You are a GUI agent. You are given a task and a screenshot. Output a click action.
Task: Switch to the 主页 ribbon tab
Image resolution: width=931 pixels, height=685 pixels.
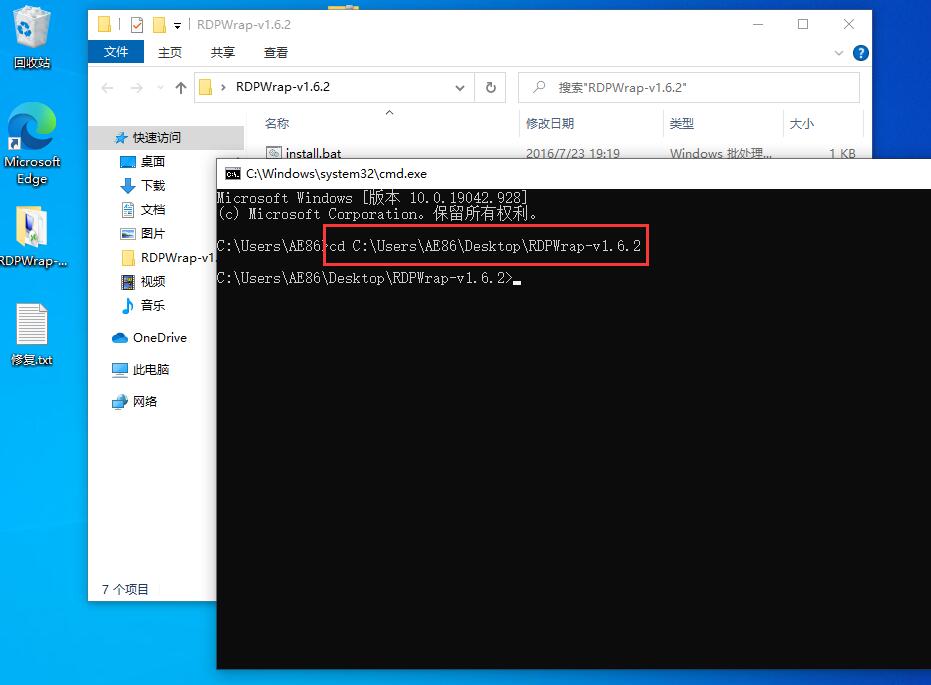coord(170,52)
